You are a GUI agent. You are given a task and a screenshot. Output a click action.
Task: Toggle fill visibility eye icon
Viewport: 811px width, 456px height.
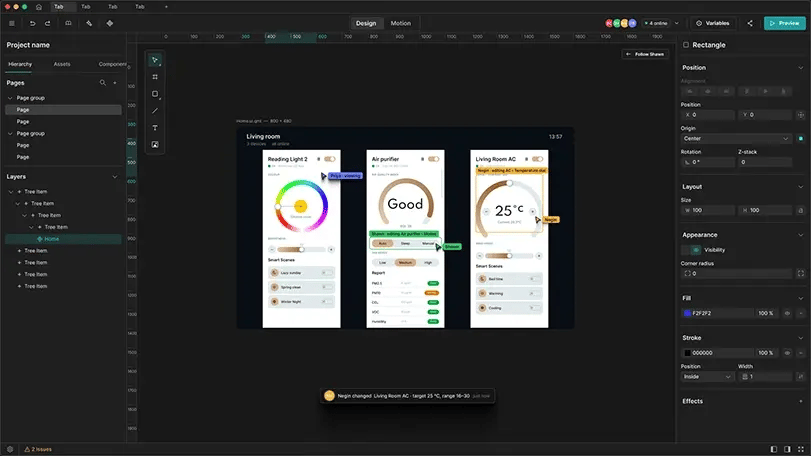pos(787,313)
